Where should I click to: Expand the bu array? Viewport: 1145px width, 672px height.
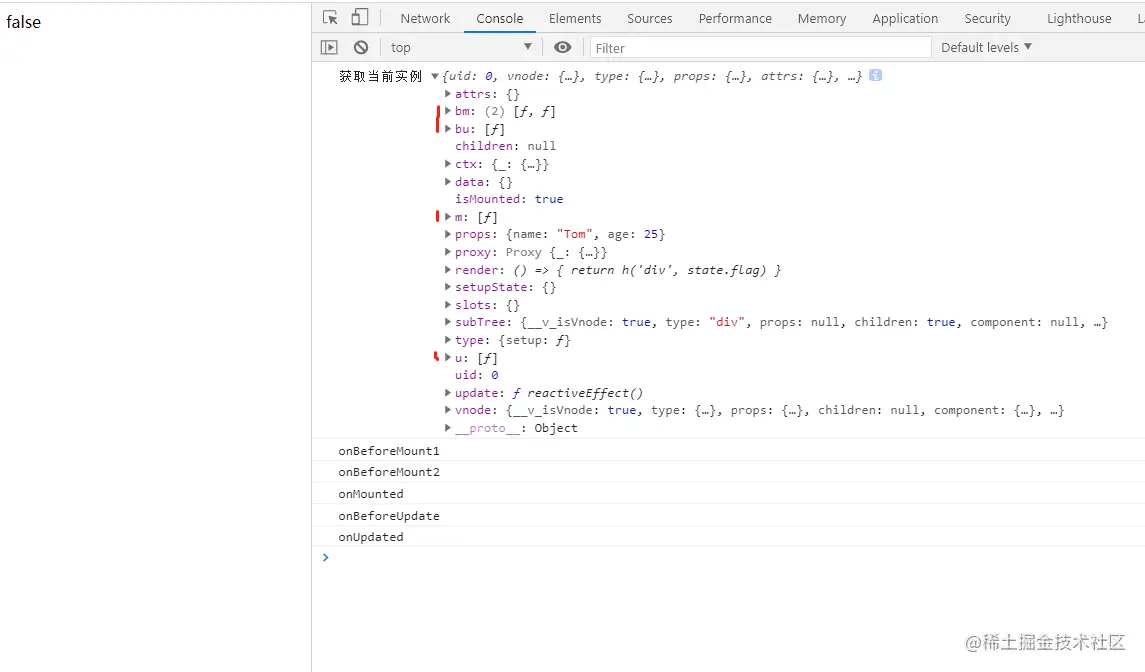448,129
